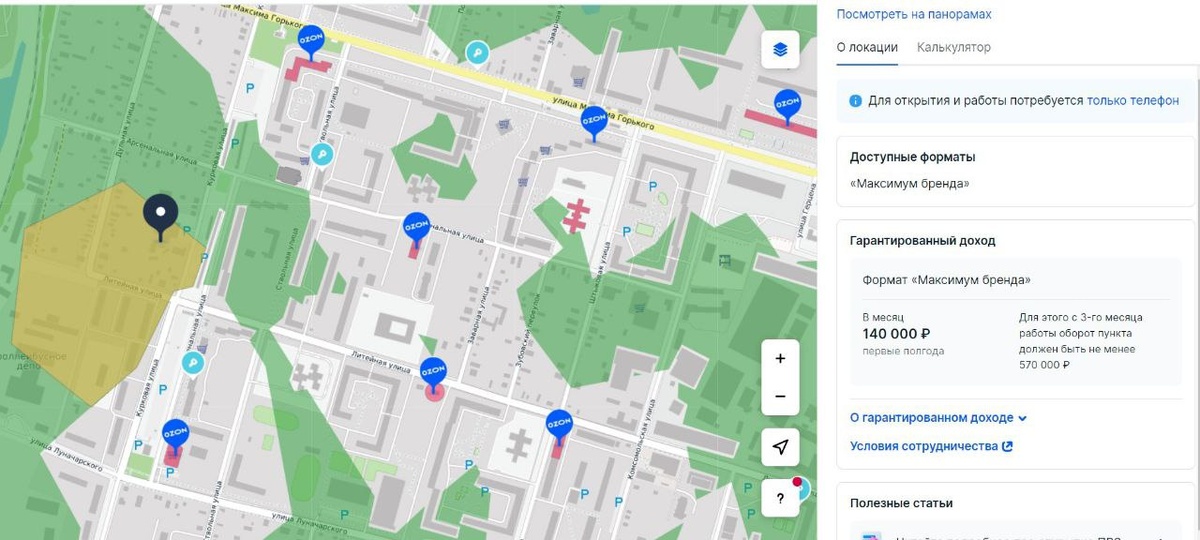
Task: Center map on my location arrow
Action: pyautogui.click(x=780, y=447)
